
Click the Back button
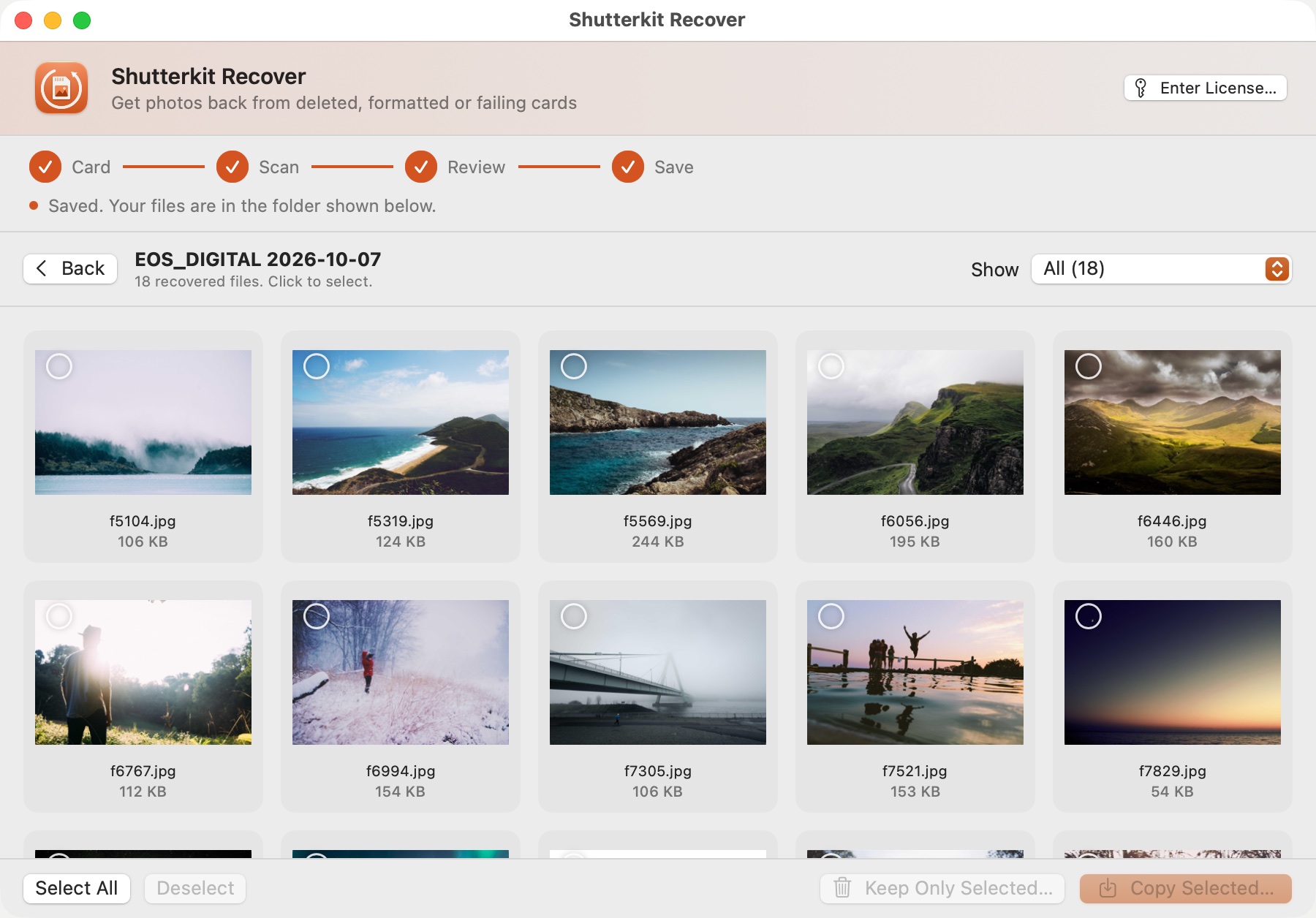pos(70,268)
